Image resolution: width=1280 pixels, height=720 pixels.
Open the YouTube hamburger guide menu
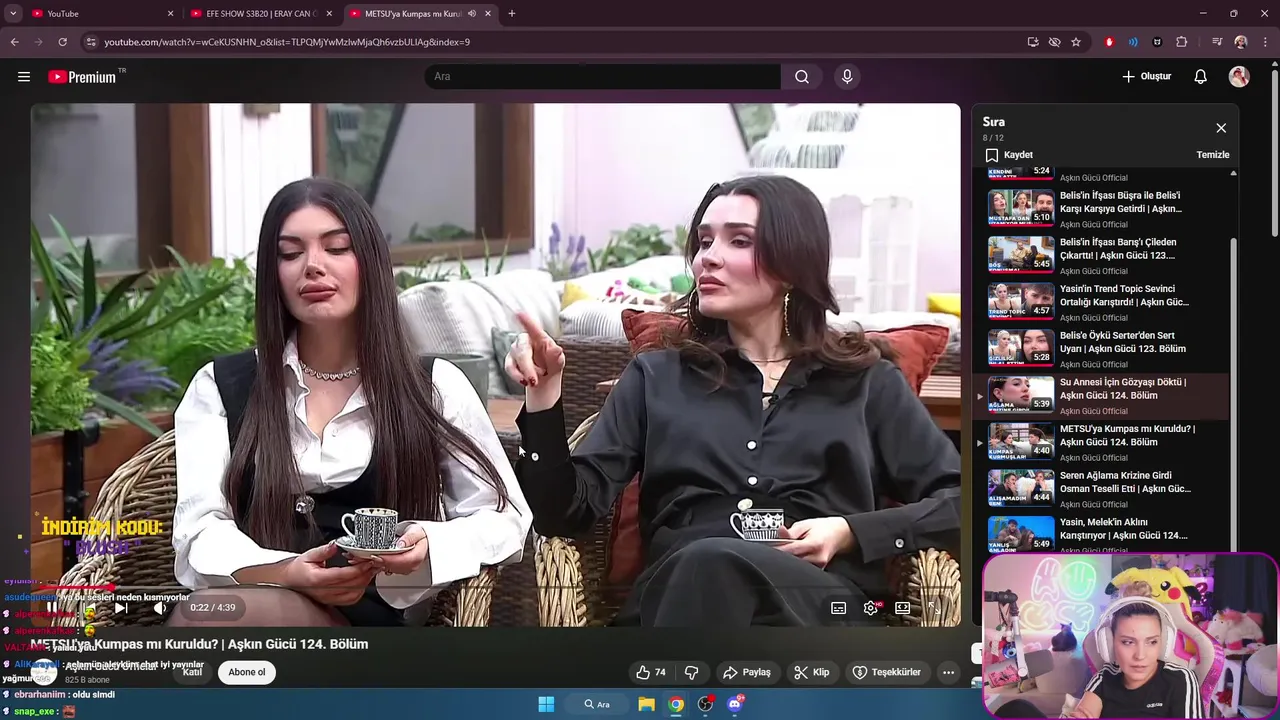(x=24, y=77)
